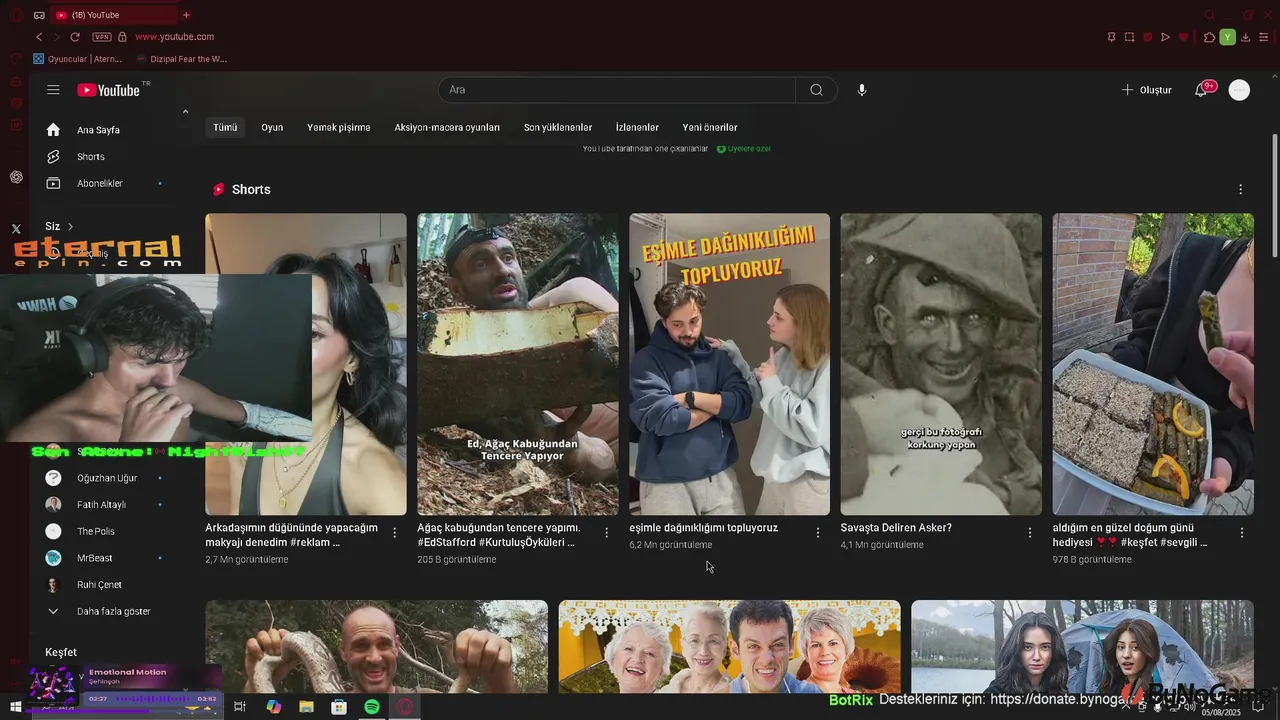Click the page vertical scrollbar thumb

(x=1274, y=195)
